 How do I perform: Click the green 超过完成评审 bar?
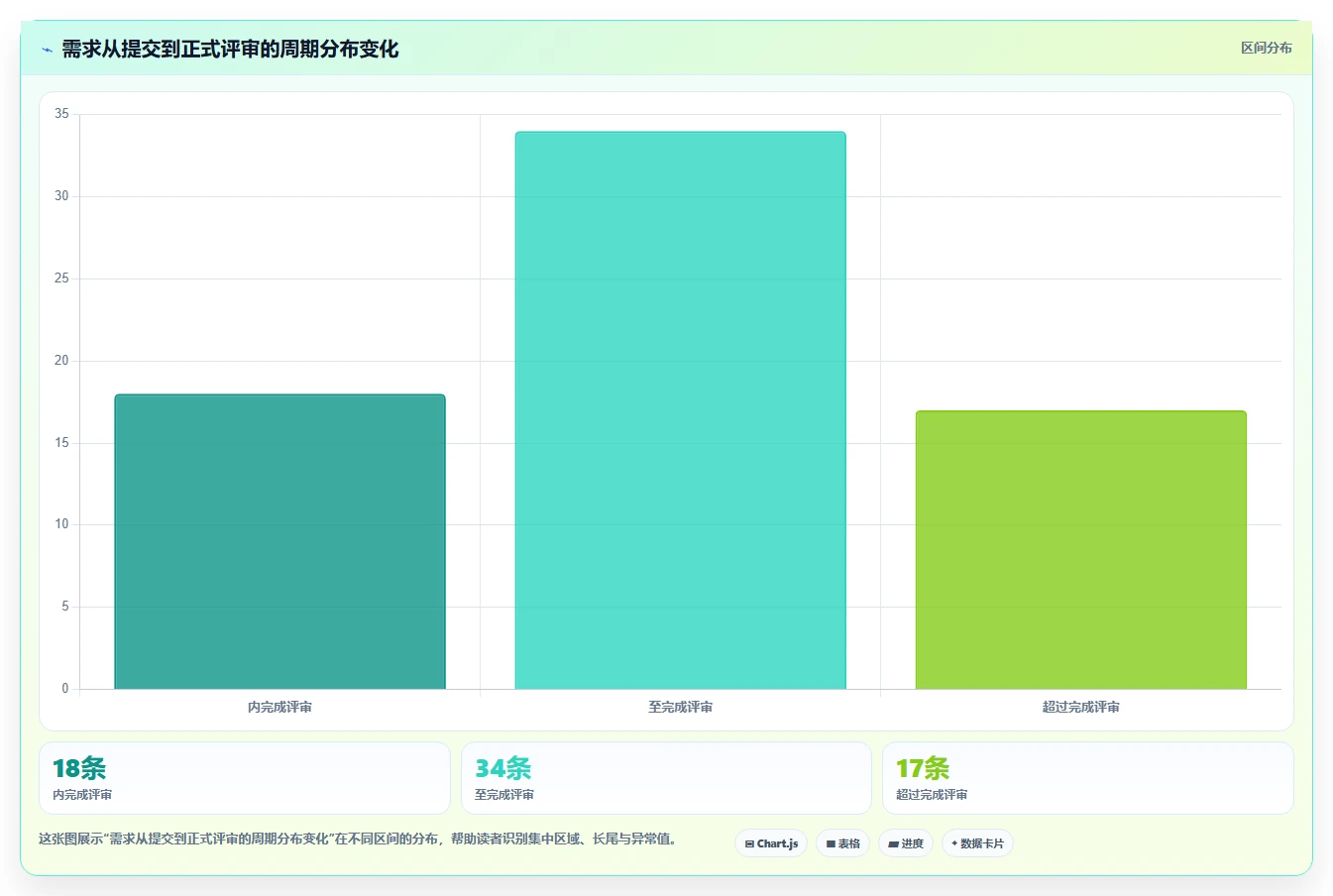tap(1080, 550)
